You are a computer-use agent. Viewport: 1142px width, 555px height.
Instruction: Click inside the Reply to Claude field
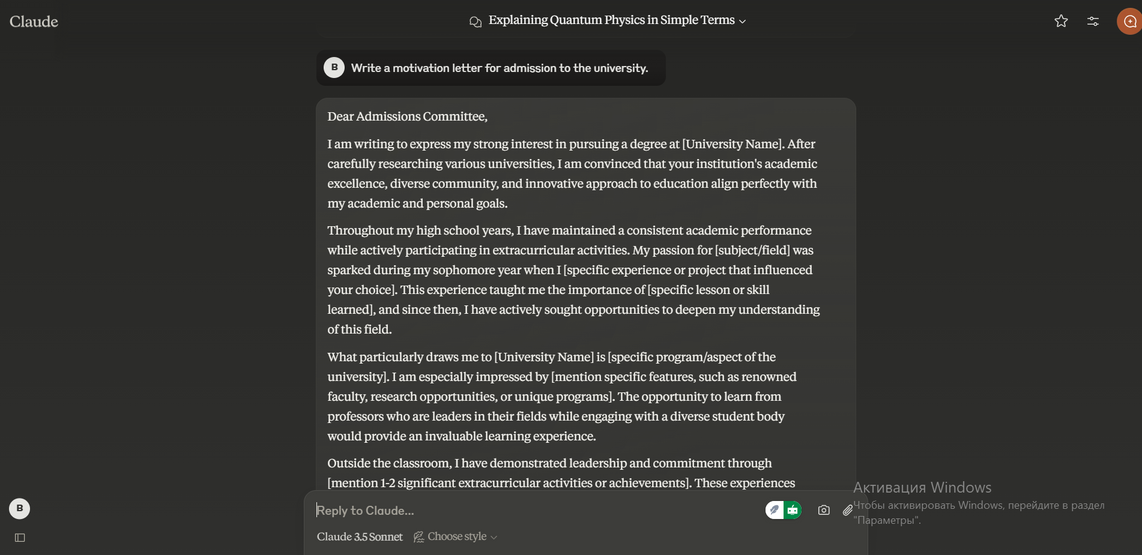click(x=530, y=510)
